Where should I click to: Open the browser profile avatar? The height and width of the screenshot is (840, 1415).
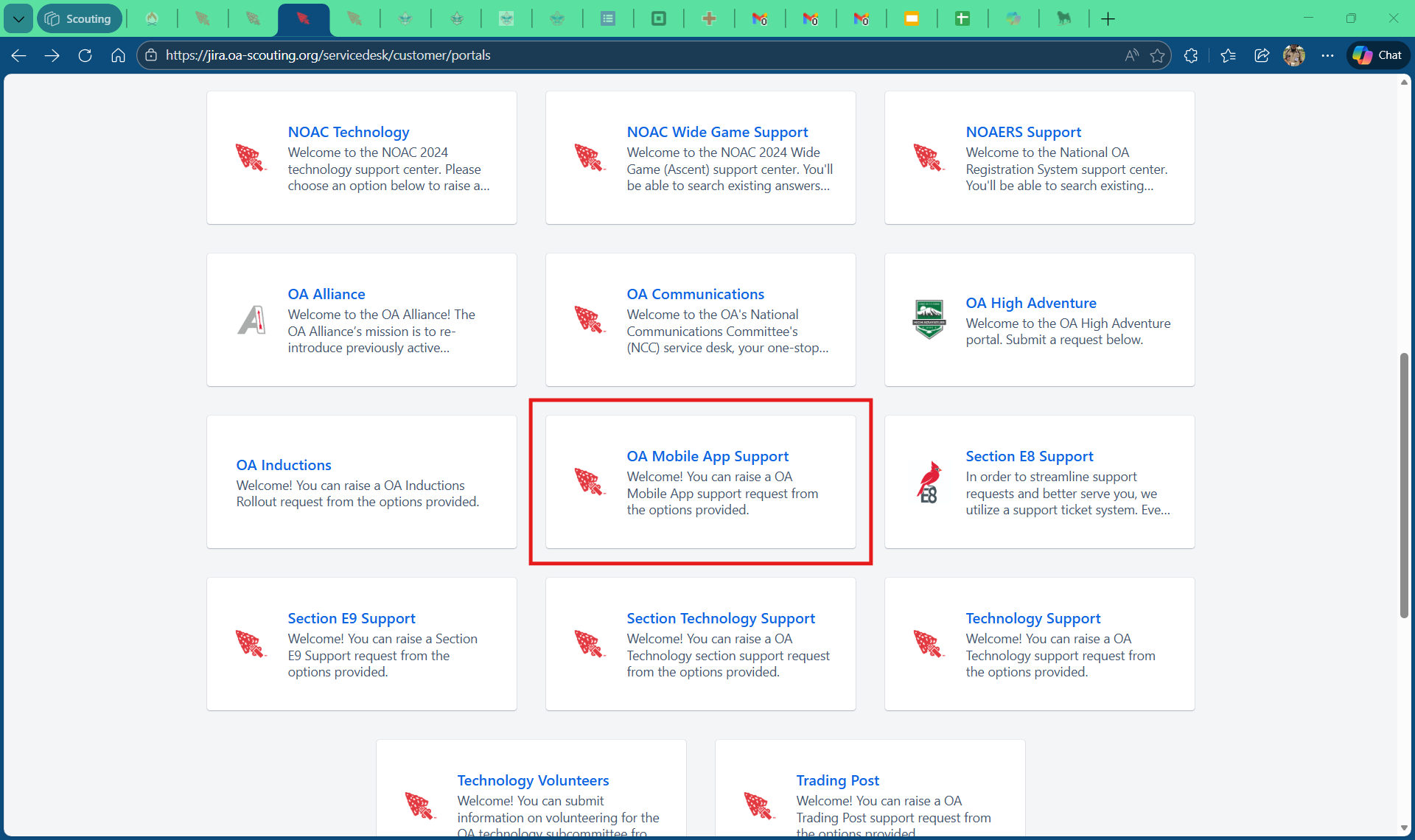pos(1294,55)
